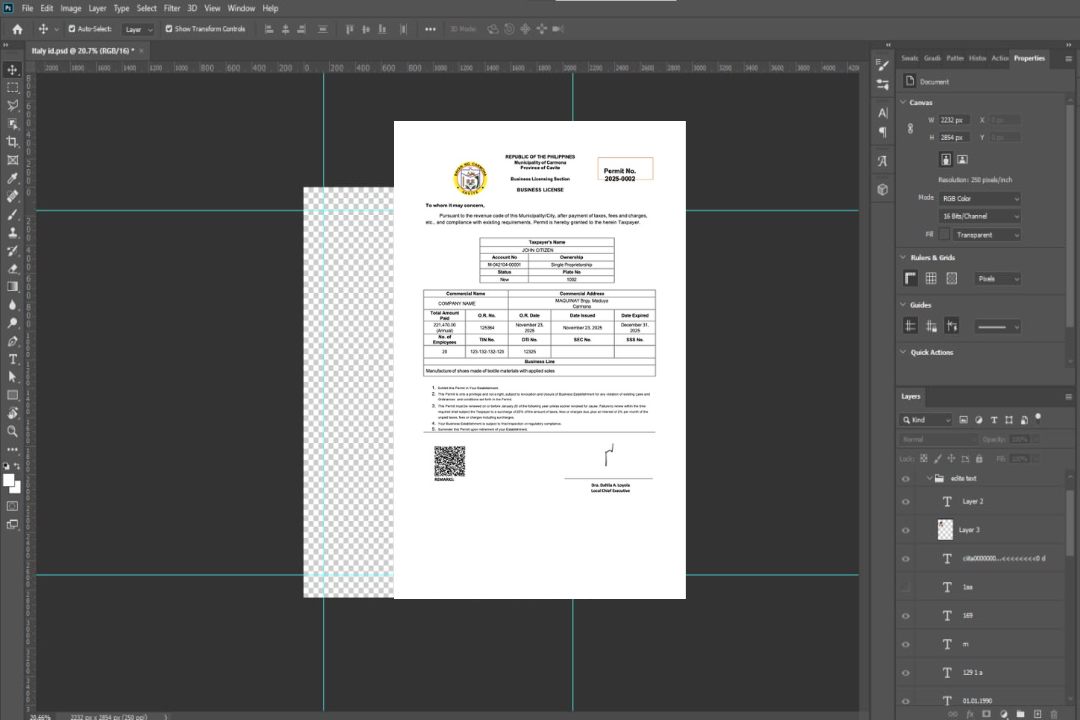Screen dimensions: 1080x720
Task: Select the Path Selection tool
Action: (12, 377)
